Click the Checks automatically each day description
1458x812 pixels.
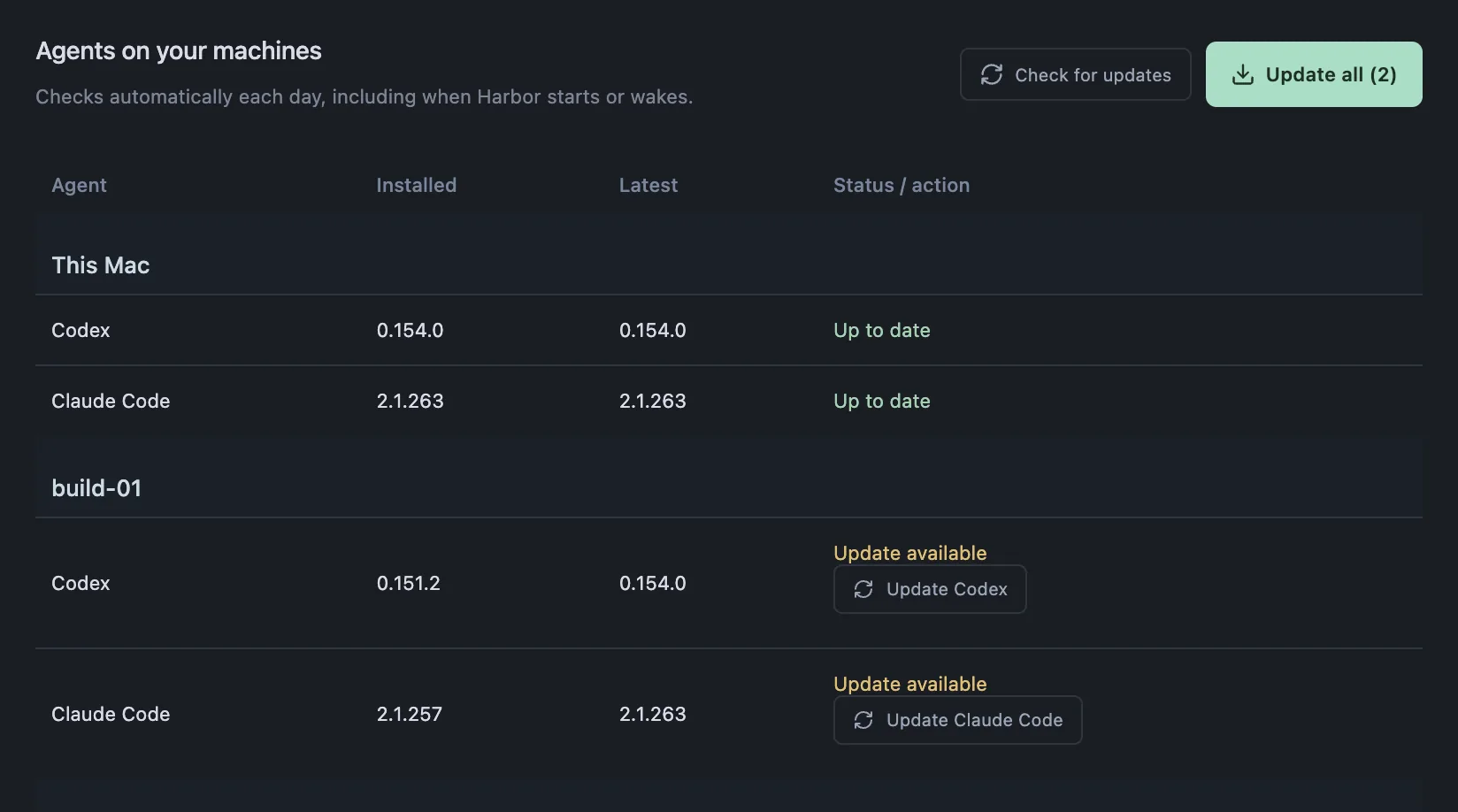[364, 96]
